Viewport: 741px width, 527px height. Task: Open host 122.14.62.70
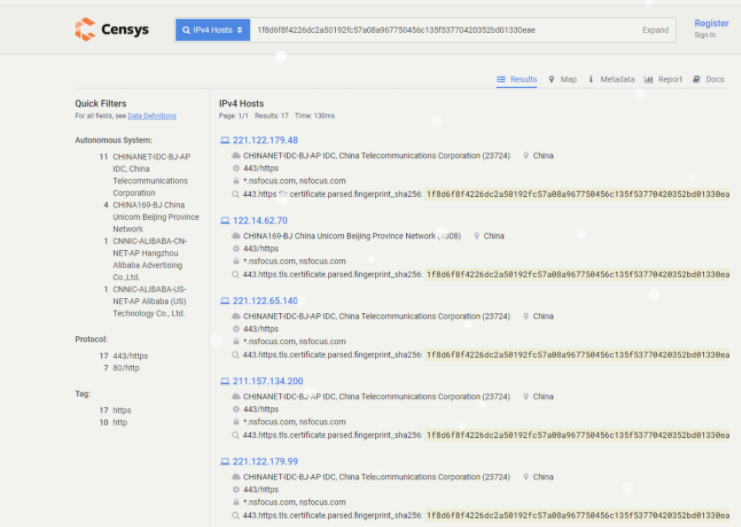[x=260, y=221]
